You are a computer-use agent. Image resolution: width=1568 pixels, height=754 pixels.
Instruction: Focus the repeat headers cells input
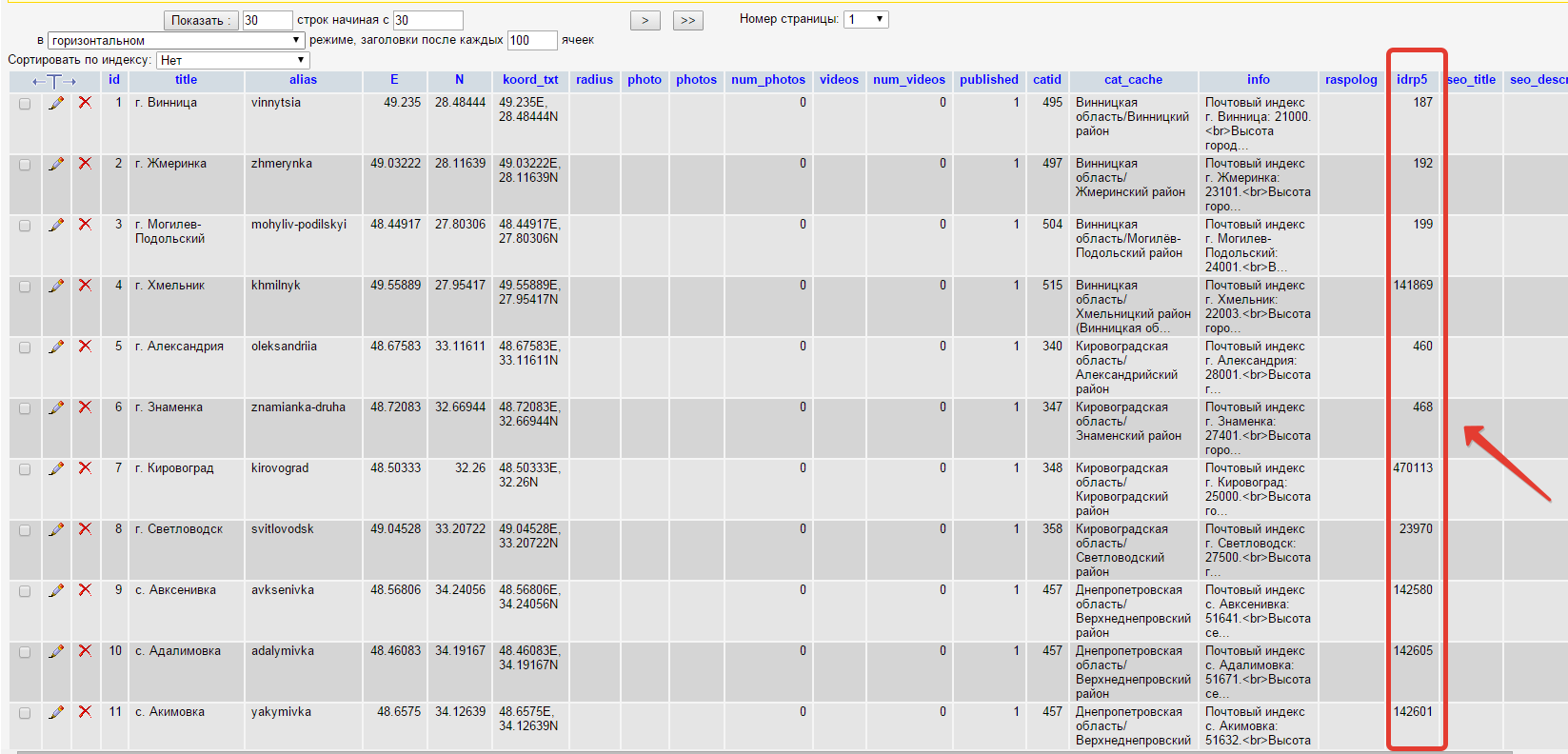(x=532, y=40)
